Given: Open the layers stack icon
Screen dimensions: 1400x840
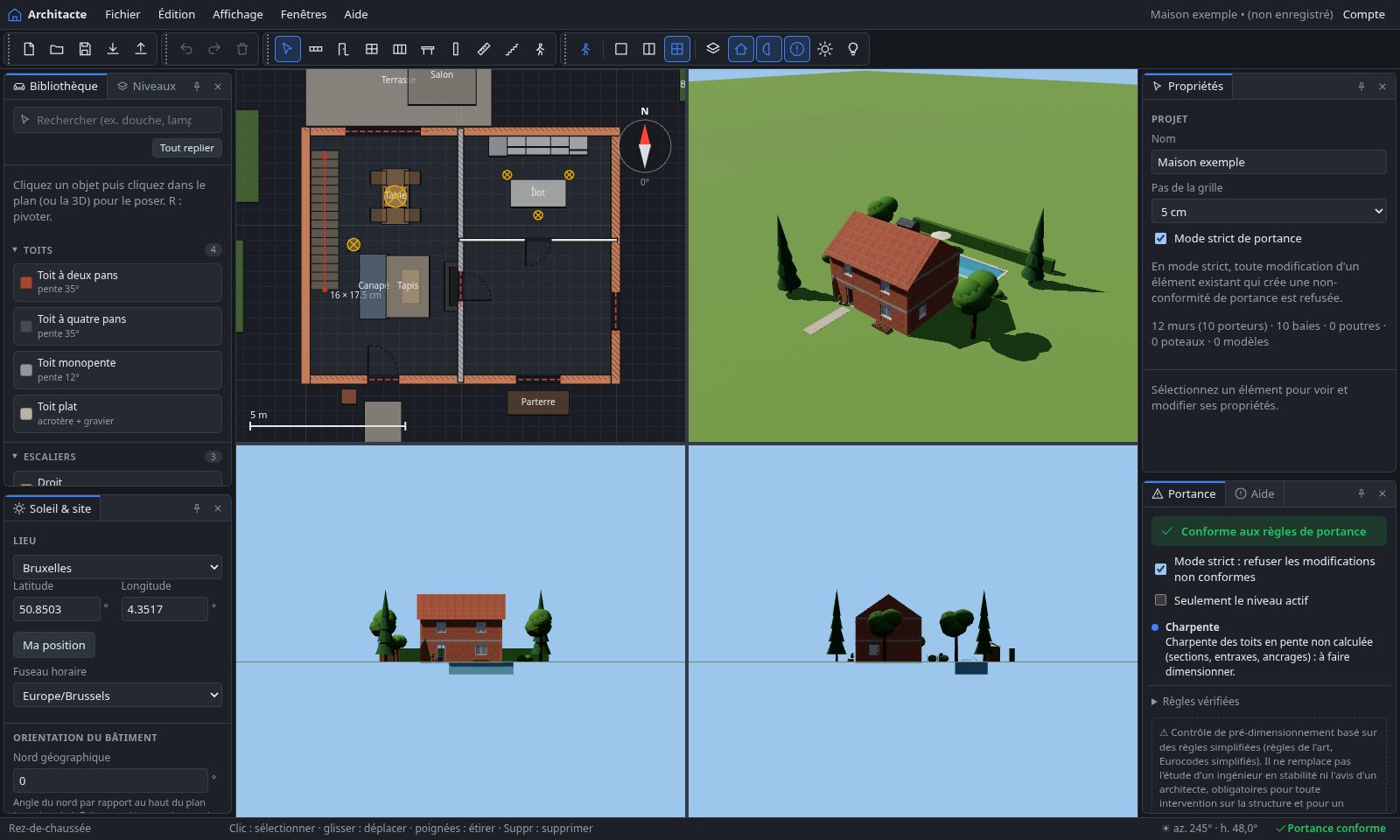Looking at the screenshot, I should (713, 49).
